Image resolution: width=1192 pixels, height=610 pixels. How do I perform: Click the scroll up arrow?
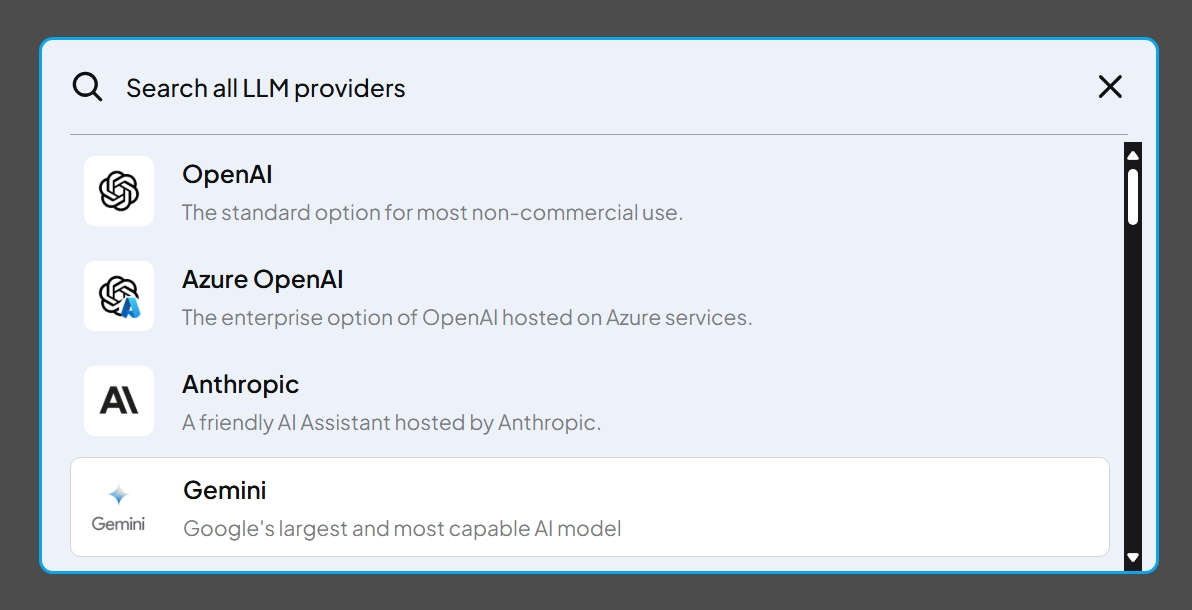point(1133,155)
